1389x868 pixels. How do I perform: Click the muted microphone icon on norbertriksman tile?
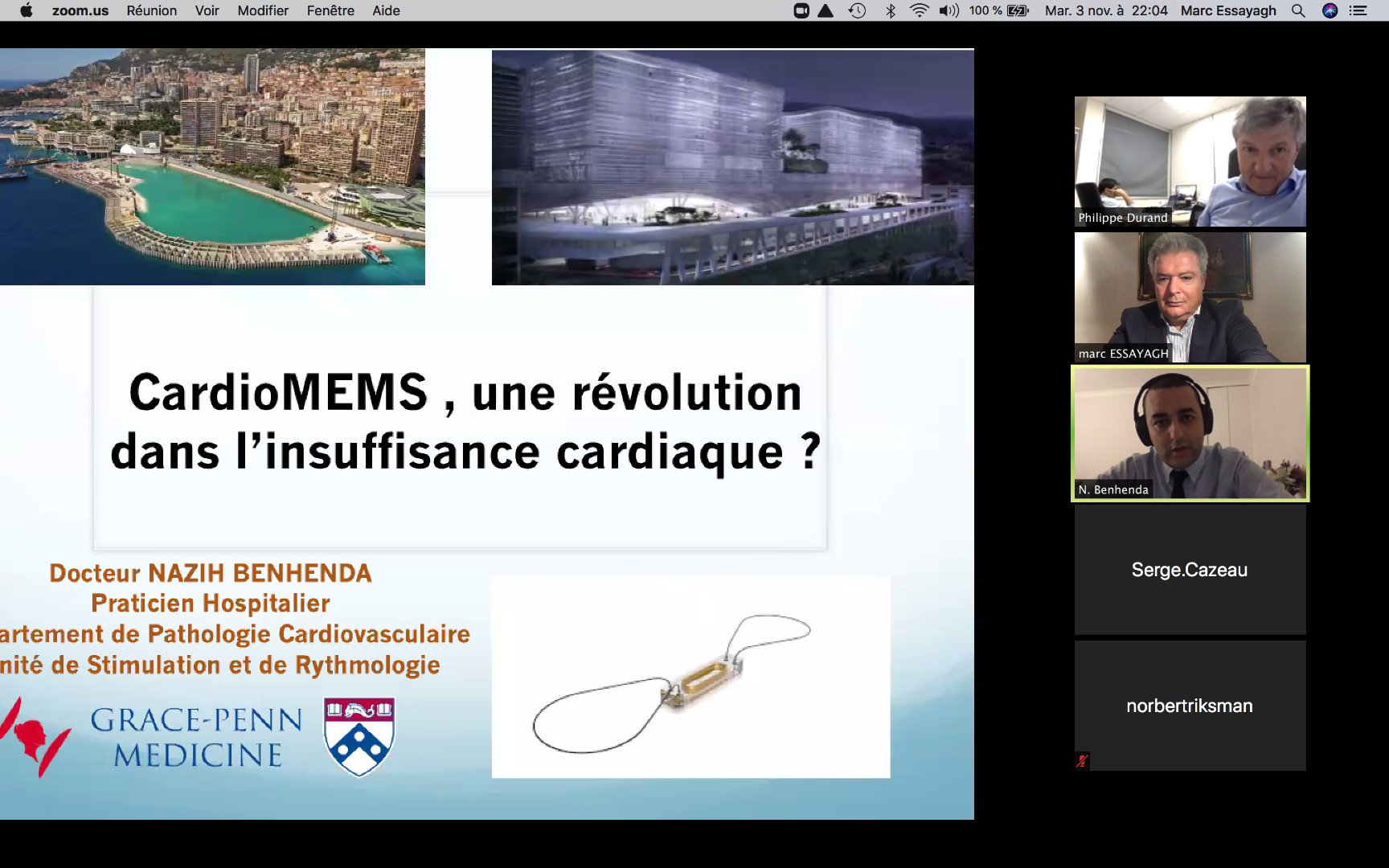click(1082, 760)
